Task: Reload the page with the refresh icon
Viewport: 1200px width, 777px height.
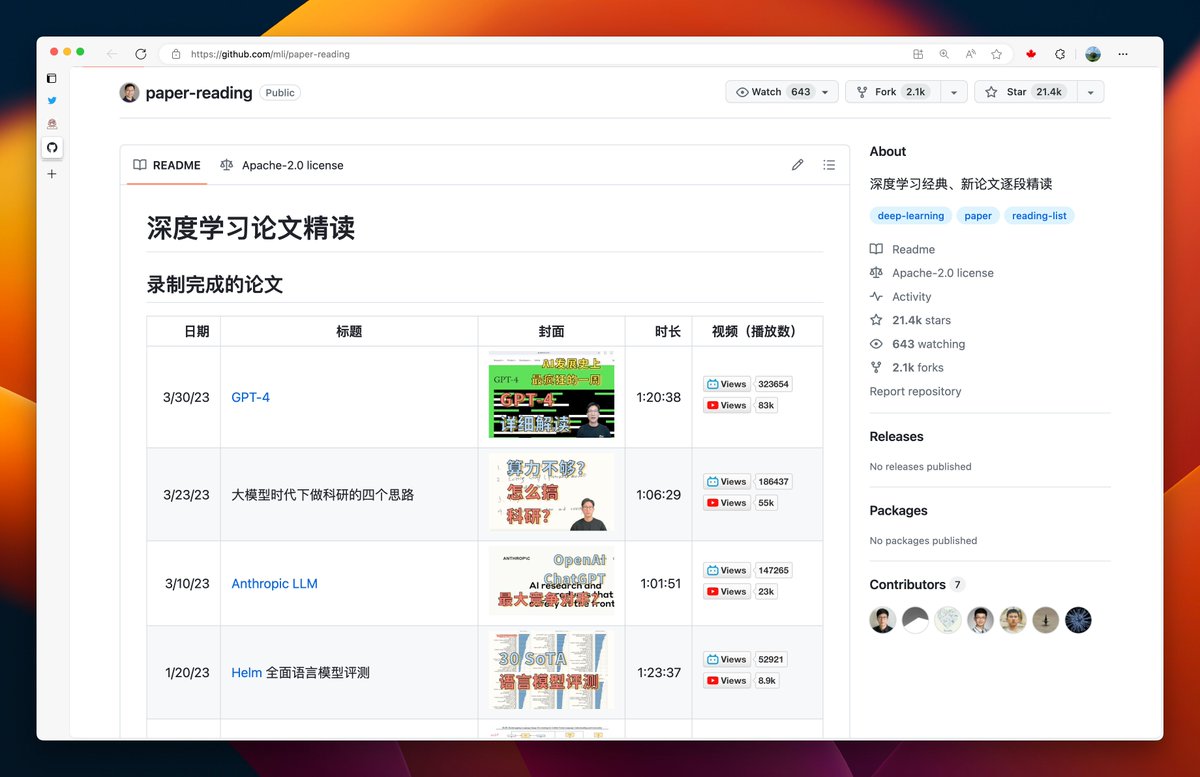Action: tap(140, 54)
